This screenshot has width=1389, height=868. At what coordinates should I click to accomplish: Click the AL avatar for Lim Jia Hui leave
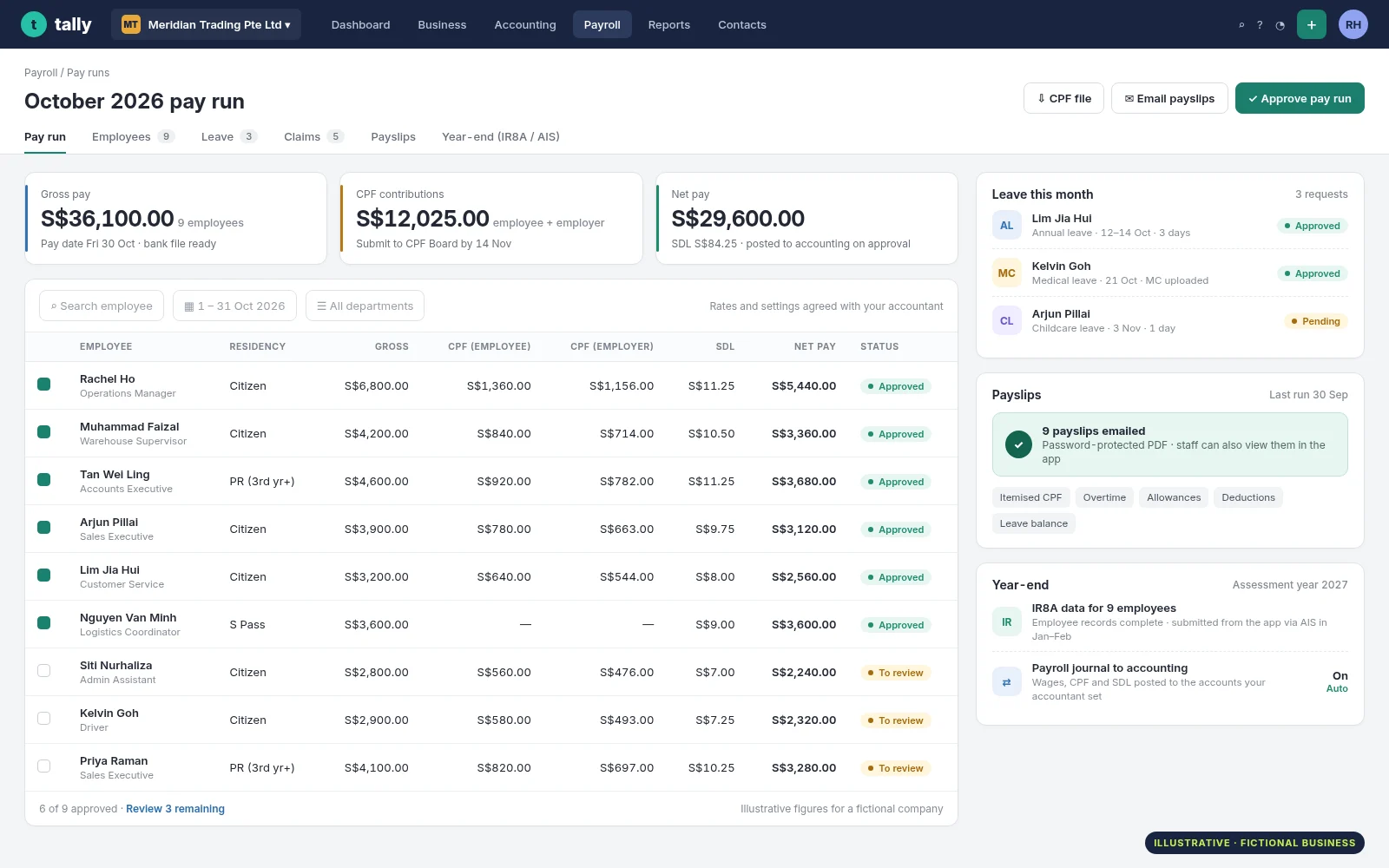[x=1007, y=225]
